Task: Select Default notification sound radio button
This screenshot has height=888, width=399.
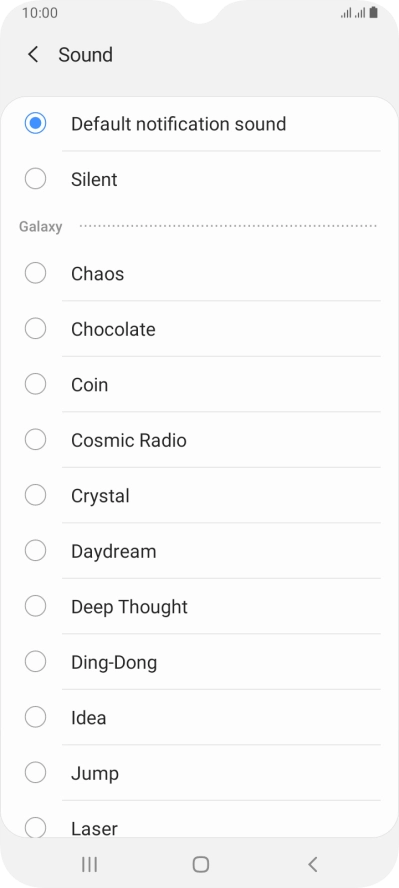Action: click(35, 123)
